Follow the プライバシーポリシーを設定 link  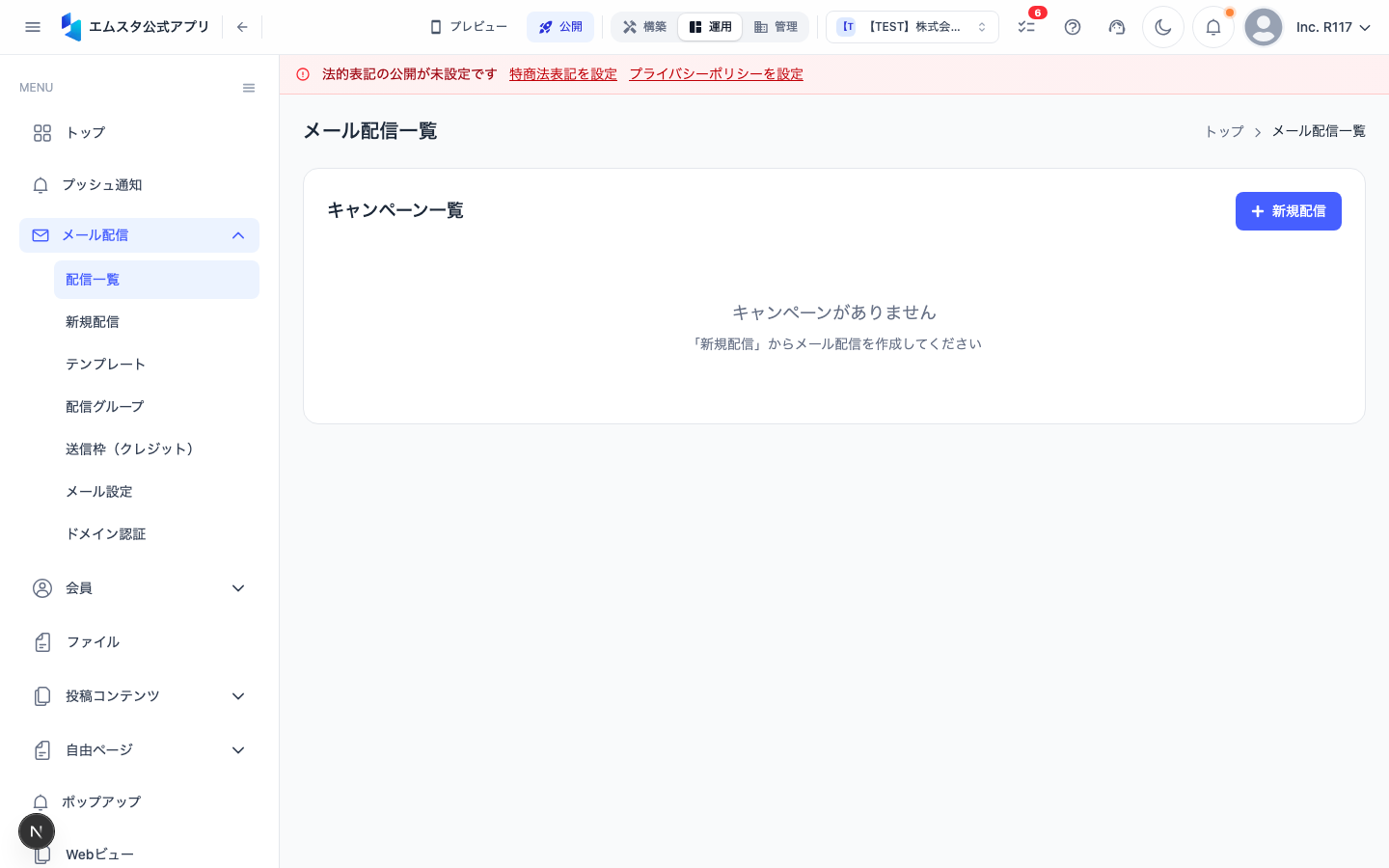tap(716, 74)
